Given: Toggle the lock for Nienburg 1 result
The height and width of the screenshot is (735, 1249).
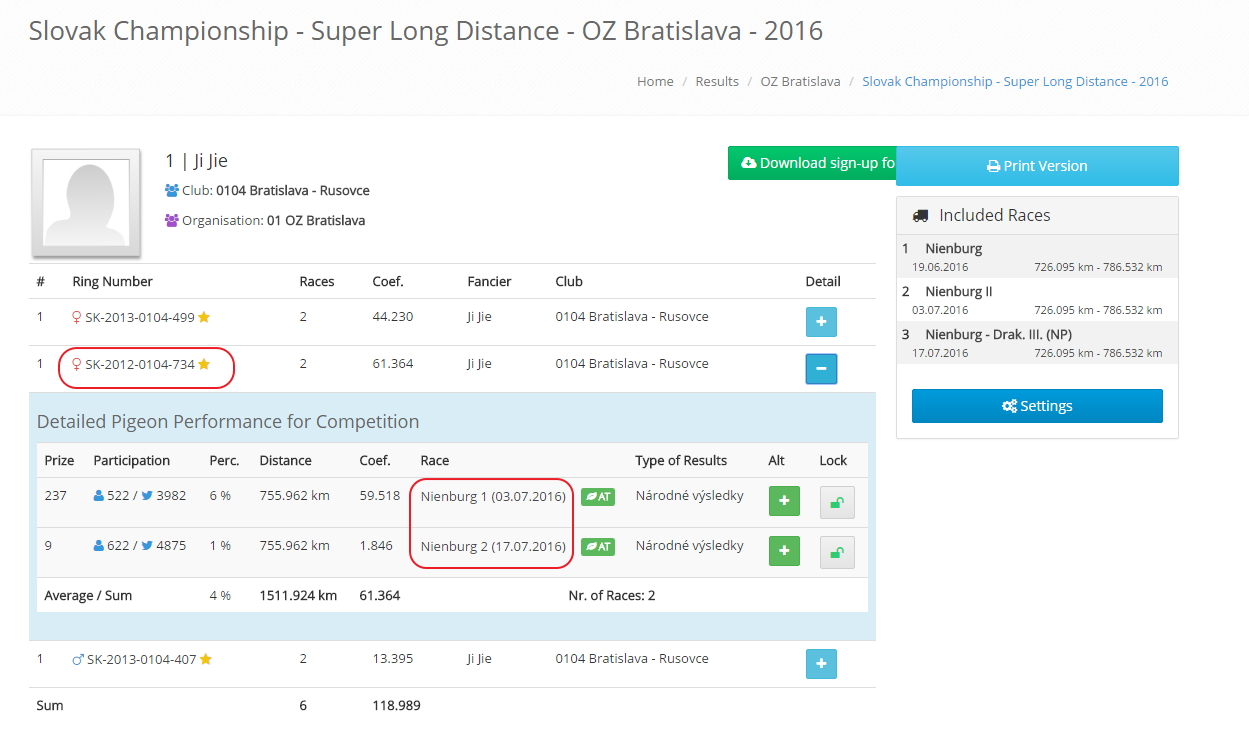Looking at the screenshot, I should 837,501.
